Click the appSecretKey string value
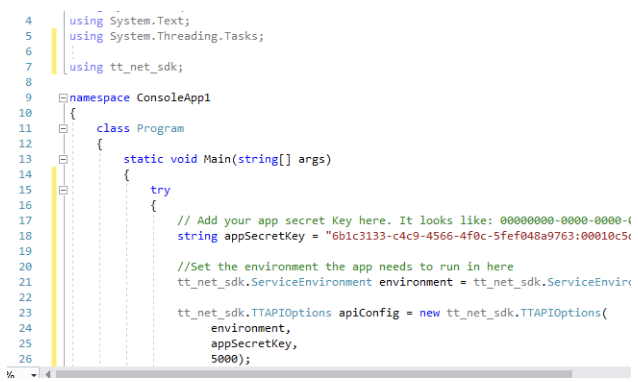Viewport: 638px width, 382px height. point(478,236)
